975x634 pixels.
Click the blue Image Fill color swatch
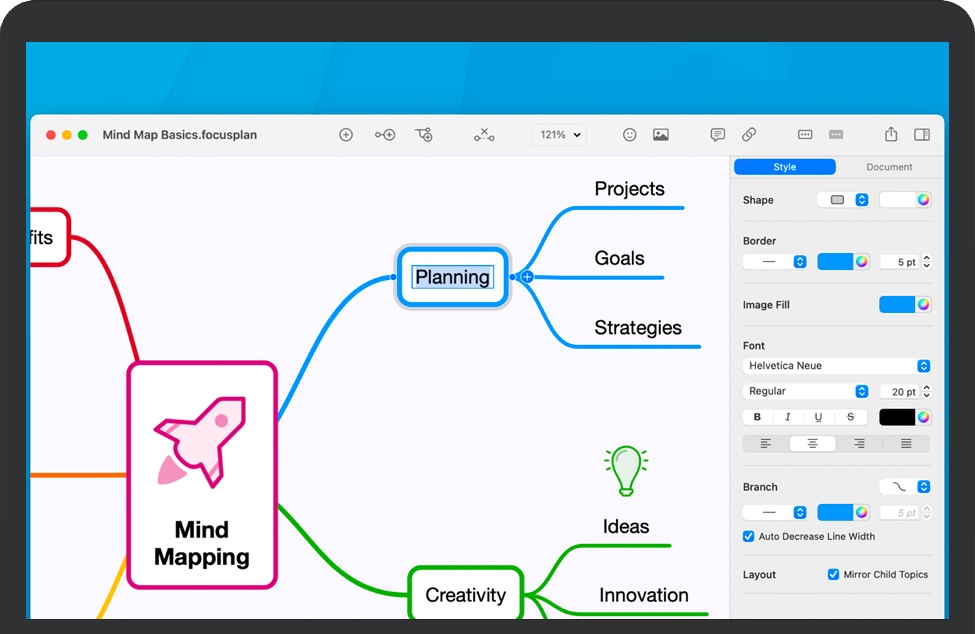coord(897,305)
